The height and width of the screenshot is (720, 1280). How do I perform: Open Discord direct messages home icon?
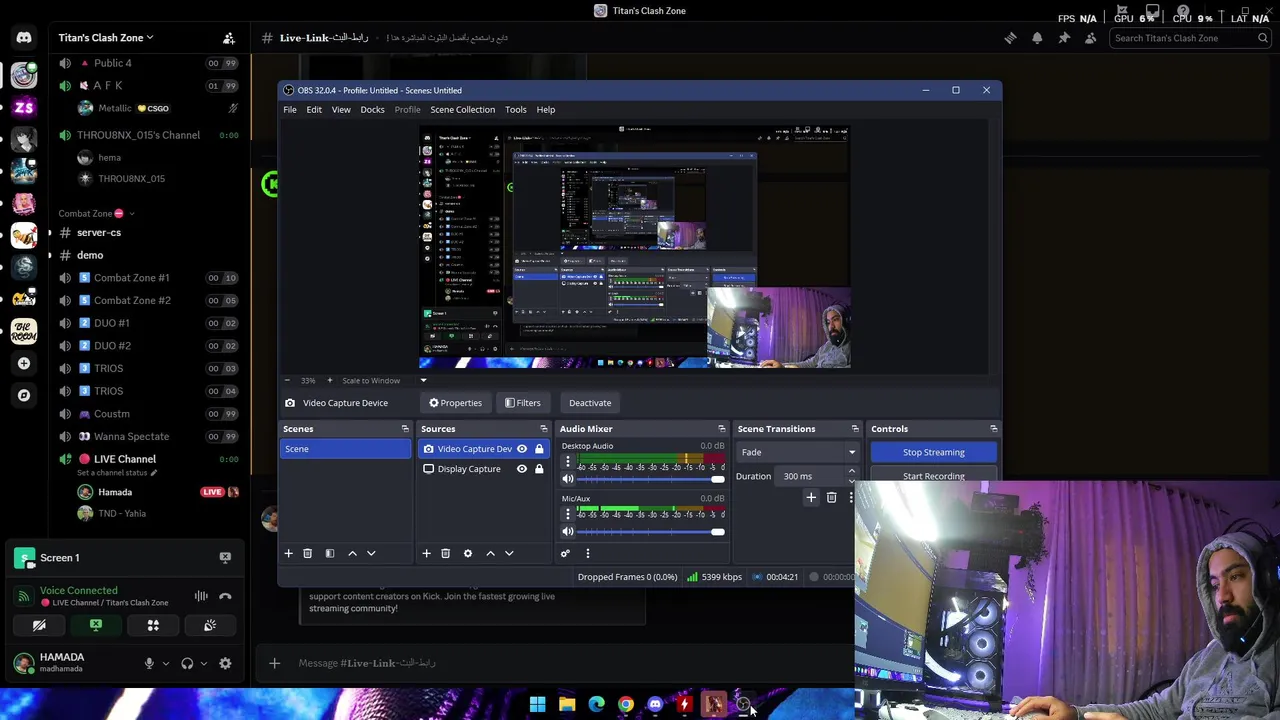pyautogui.click(x=24, y=38)
